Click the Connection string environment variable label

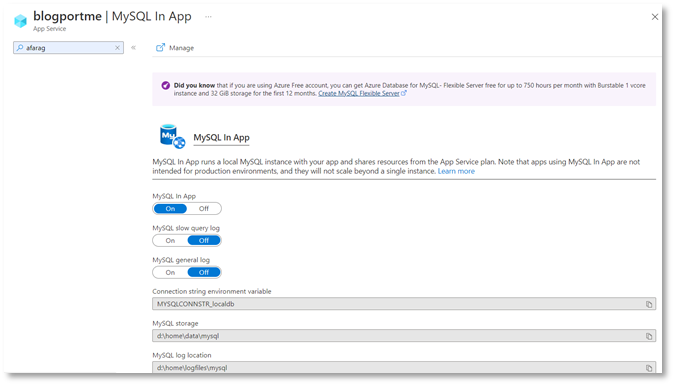click(212, 291)
